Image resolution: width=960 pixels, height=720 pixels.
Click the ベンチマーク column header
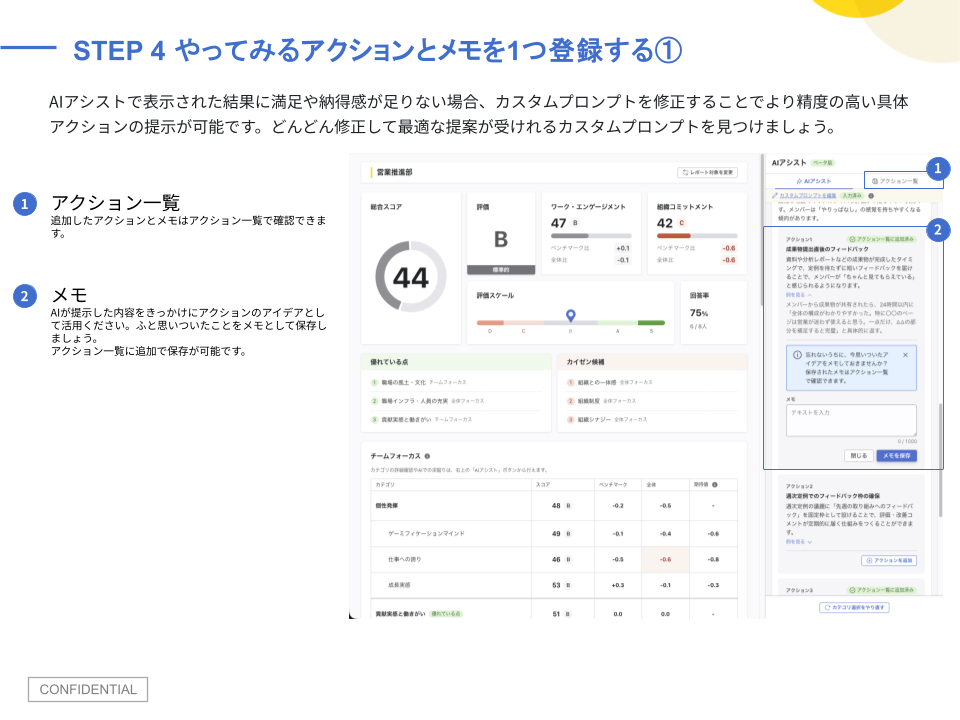(613, 484)
